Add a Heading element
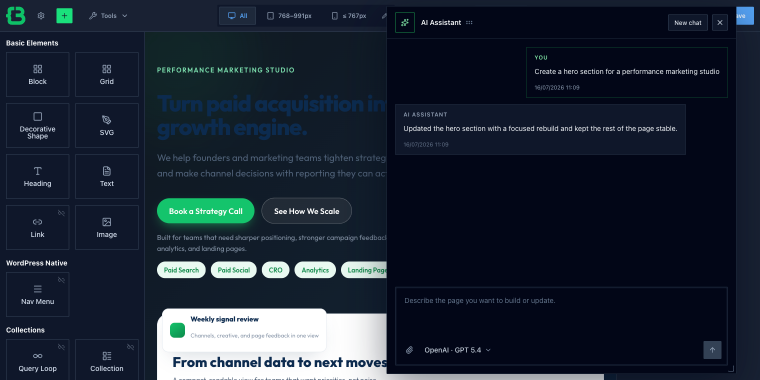This screenshot has height=380, width=760. (37, 176)
